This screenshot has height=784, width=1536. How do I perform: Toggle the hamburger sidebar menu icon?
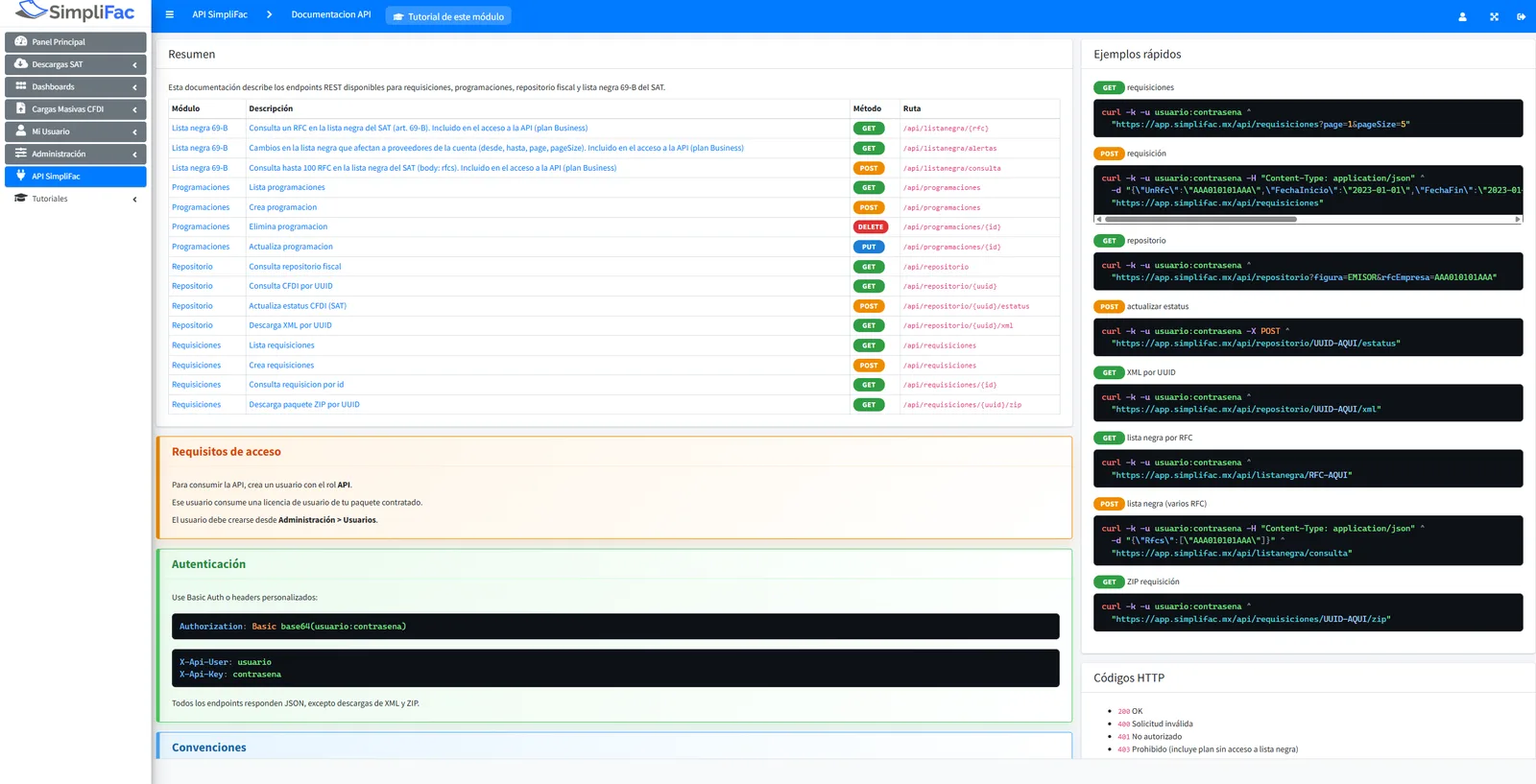[170, 15]
